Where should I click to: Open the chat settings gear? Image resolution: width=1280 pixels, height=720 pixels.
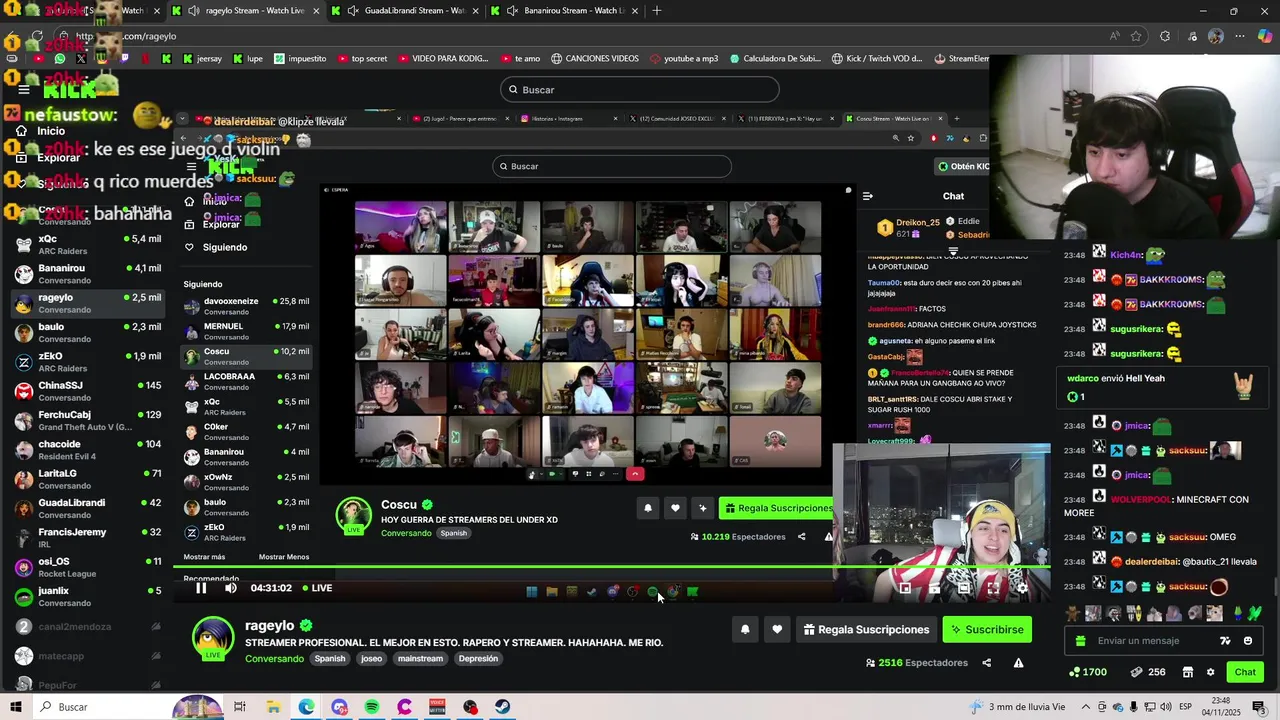(x=1210, y=672)
